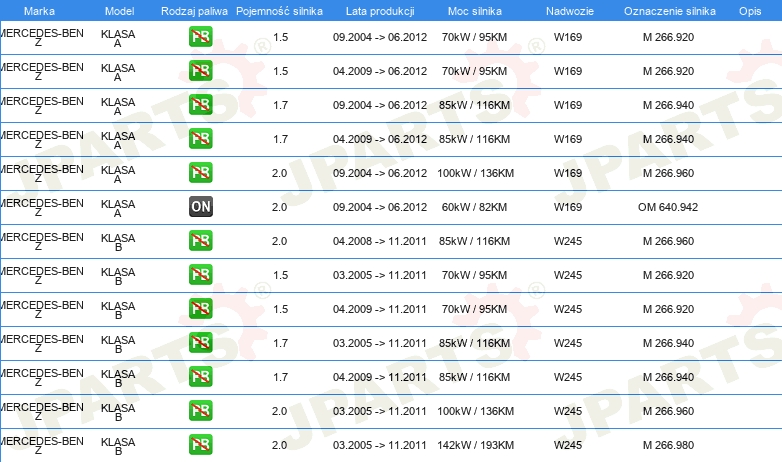782x462 pixels.
Task: Click the petrol icon in the KLASA B 100kW row
Action: click(x=200, y=410)
